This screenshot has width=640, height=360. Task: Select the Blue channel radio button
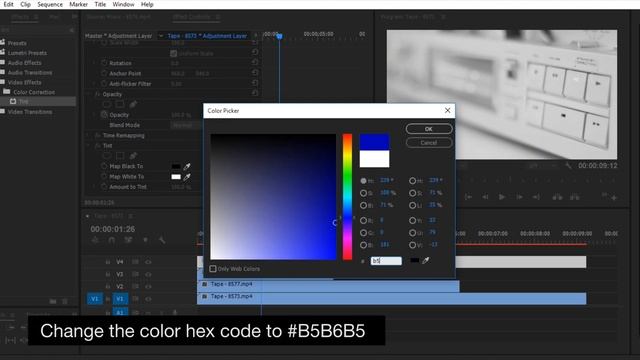[x=363, y=245]
